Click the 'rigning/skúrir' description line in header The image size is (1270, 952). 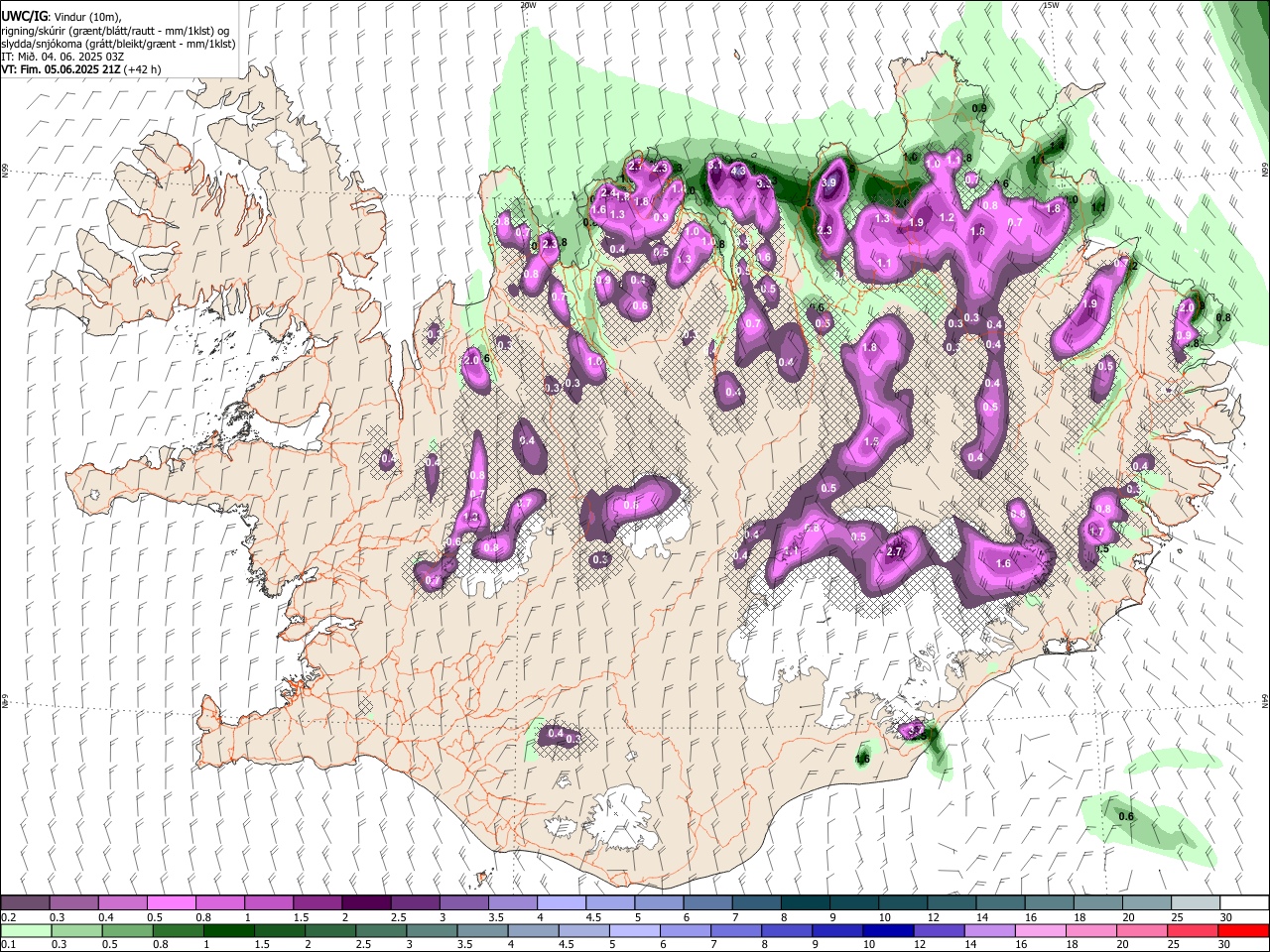115,31
